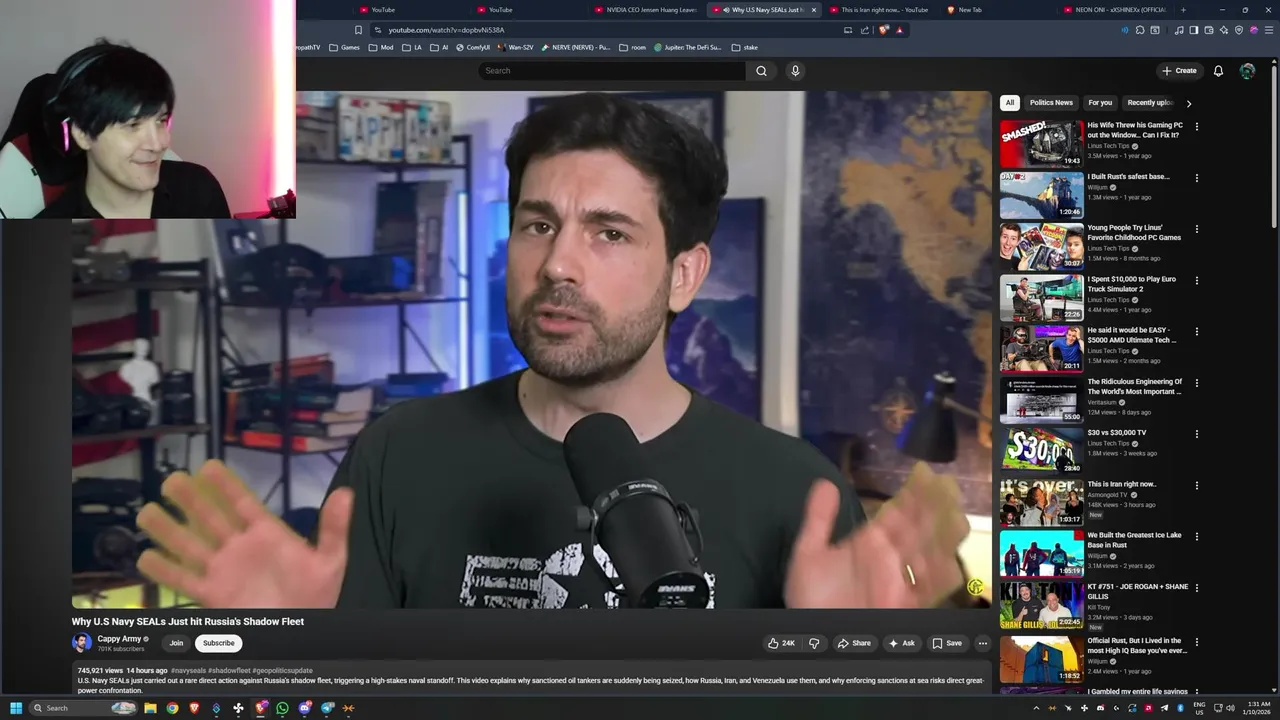Open the Games bookmark folder
The height and width of the screenshot is (720, 1280).
[x=344, y=47]
